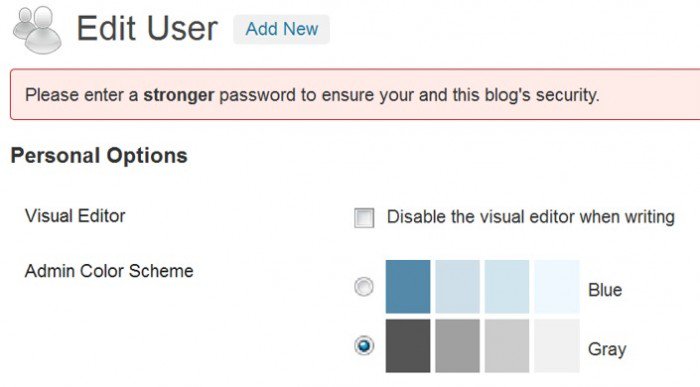Click the Admin Color Scheme row label

coord(109,271)
